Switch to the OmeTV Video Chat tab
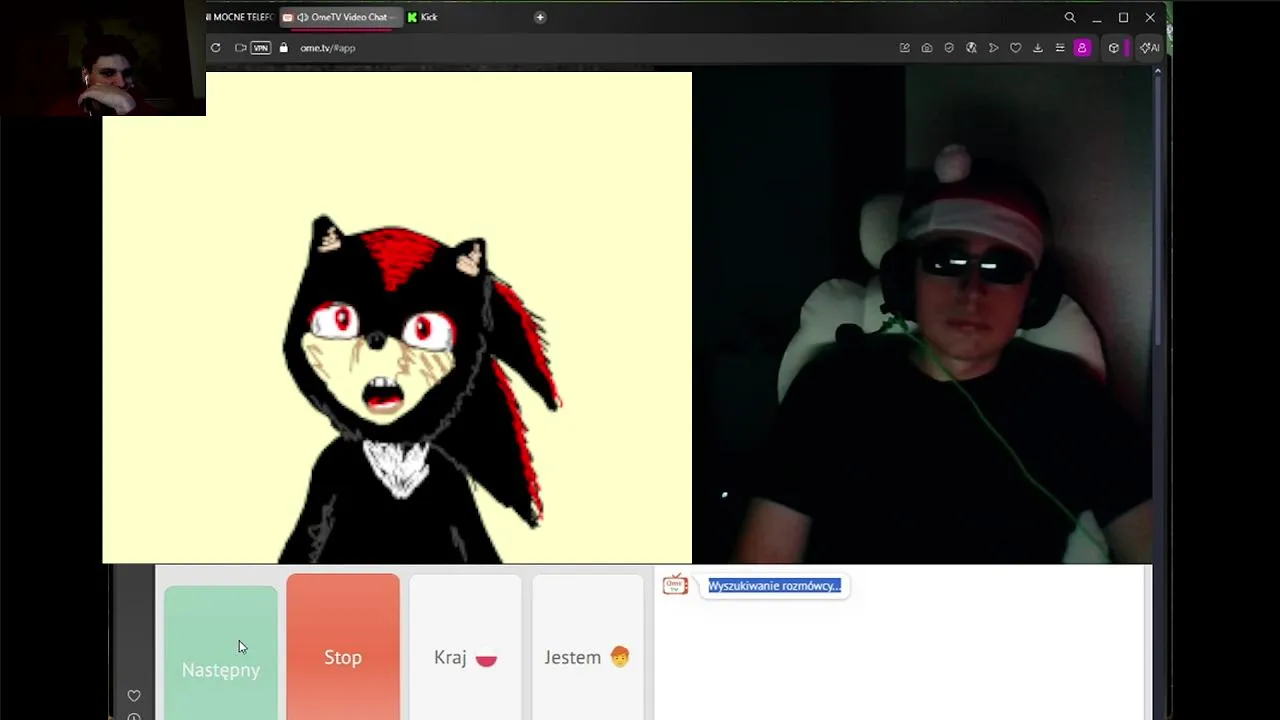Screen dimensions: 1280x720 340,17
